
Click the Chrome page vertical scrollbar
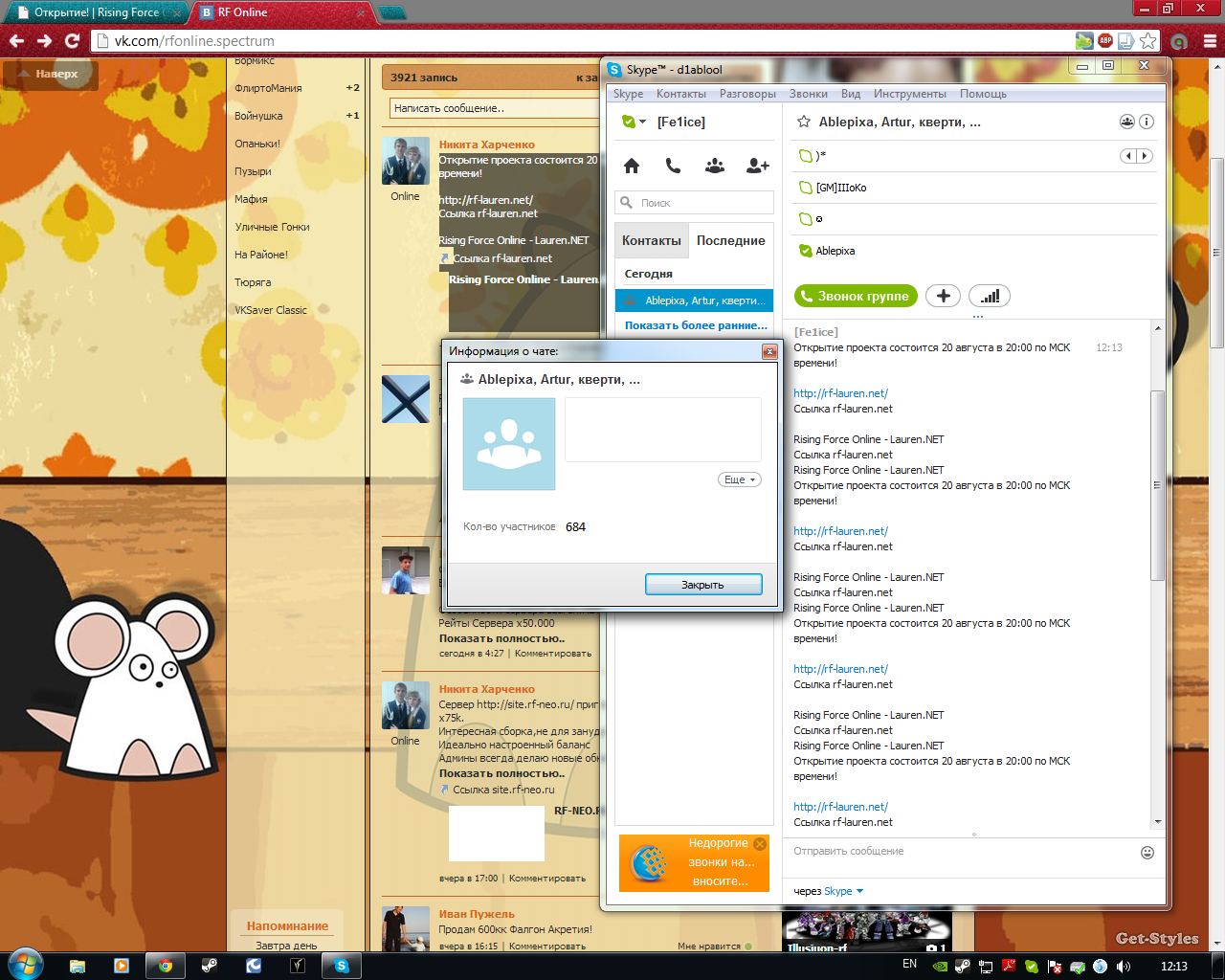coord(1216,253)
